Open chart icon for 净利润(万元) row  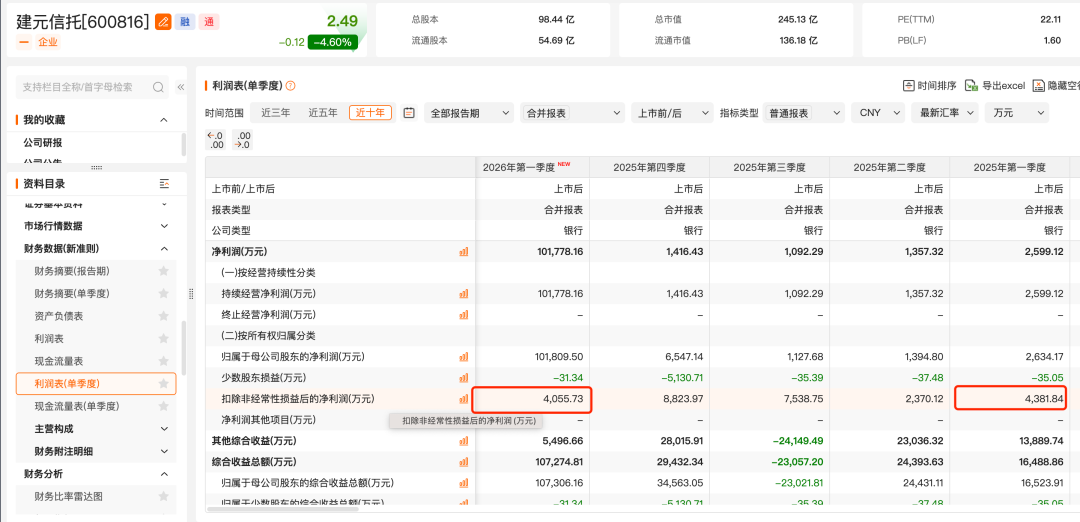(464, 252)
